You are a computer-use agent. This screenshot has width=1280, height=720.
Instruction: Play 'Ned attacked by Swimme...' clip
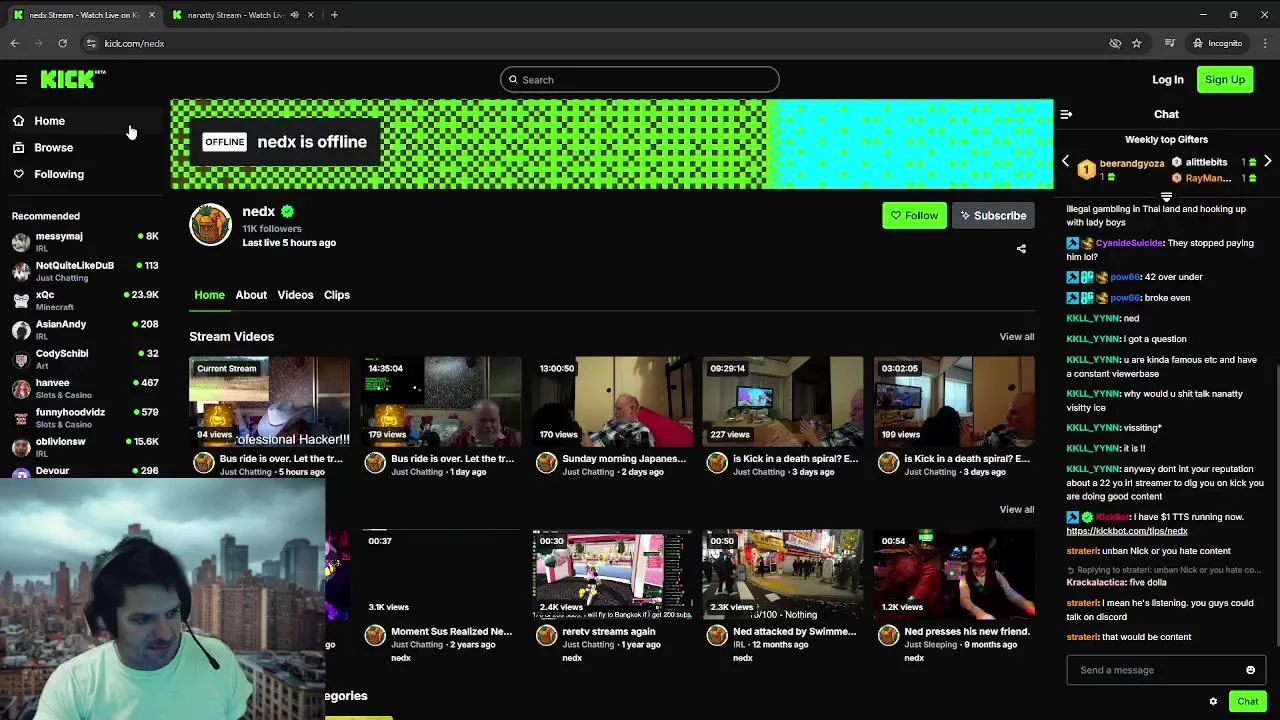783,575
